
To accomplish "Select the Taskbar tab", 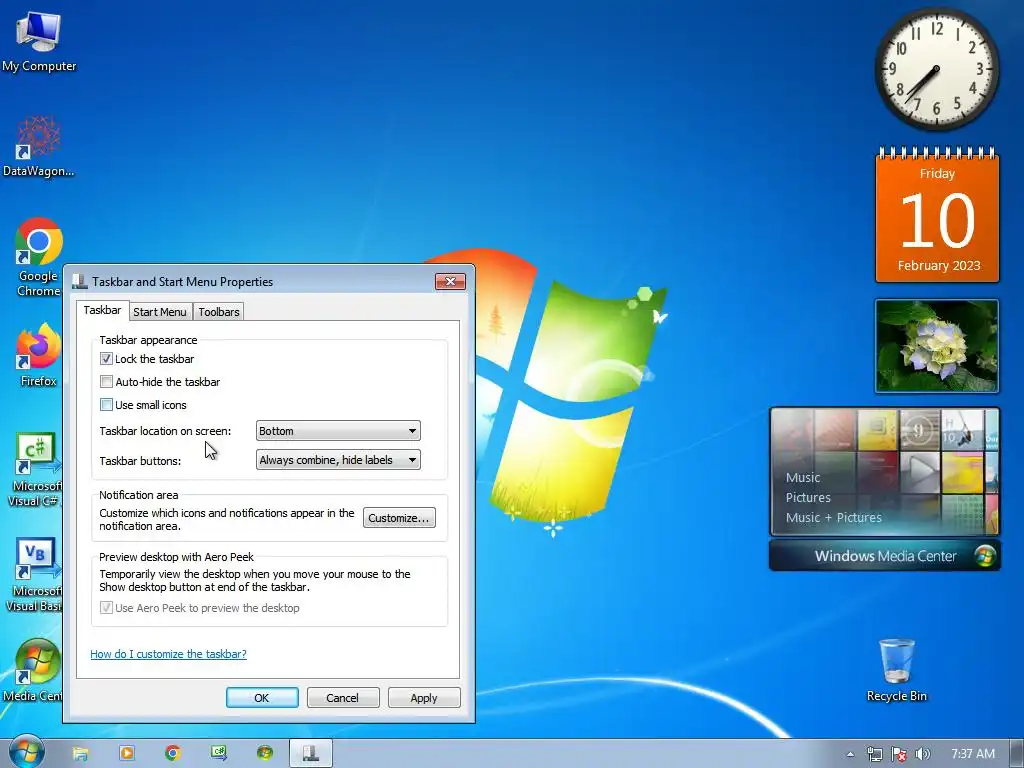I will 103,310.
